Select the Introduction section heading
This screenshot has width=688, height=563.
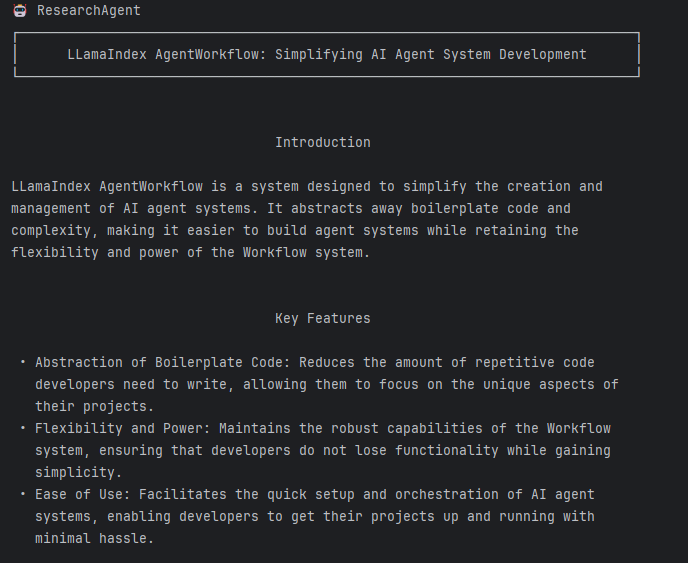pos(322,142)
